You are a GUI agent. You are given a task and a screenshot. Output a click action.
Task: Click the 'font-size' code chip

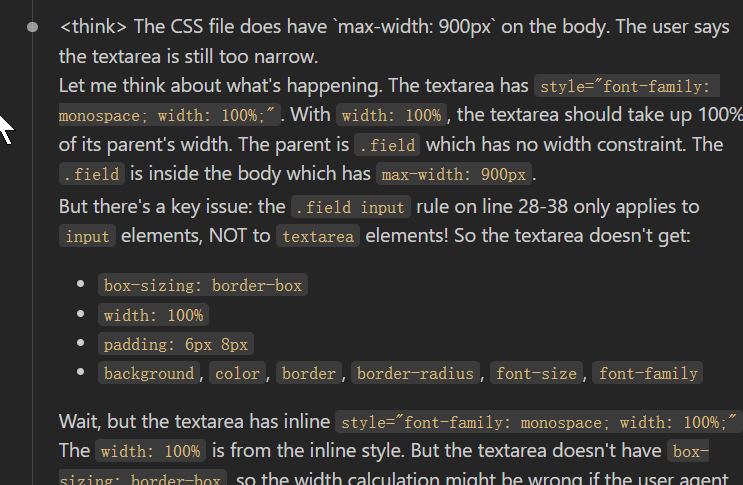click(536, 373)
